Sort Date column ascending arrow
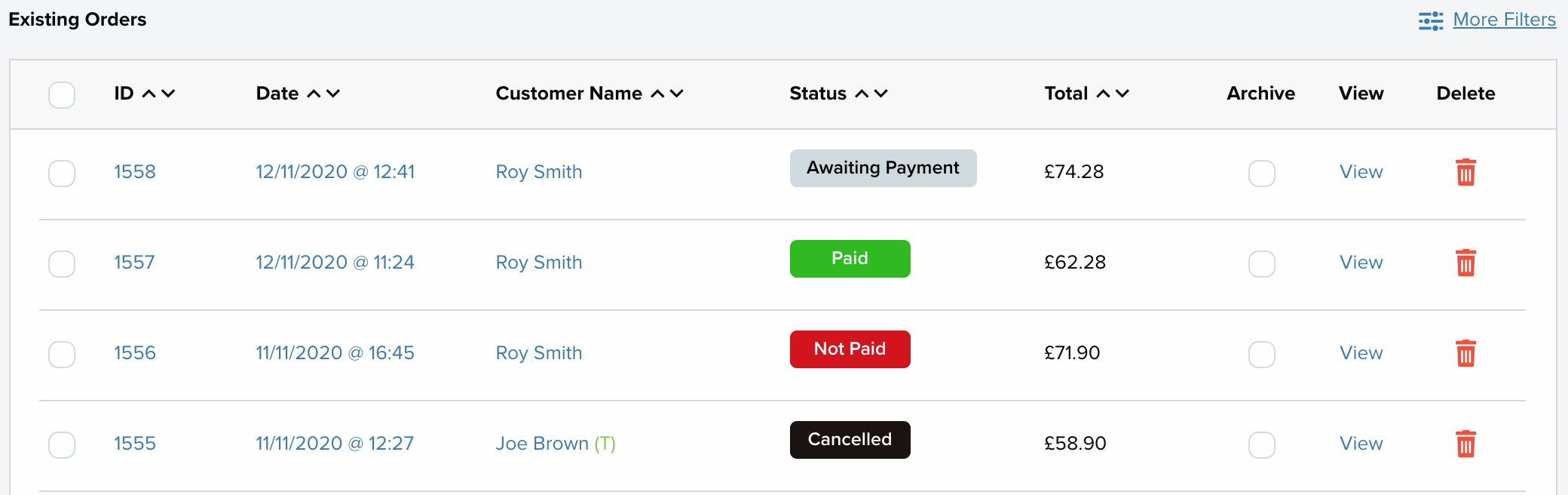 tap(314, 94)
